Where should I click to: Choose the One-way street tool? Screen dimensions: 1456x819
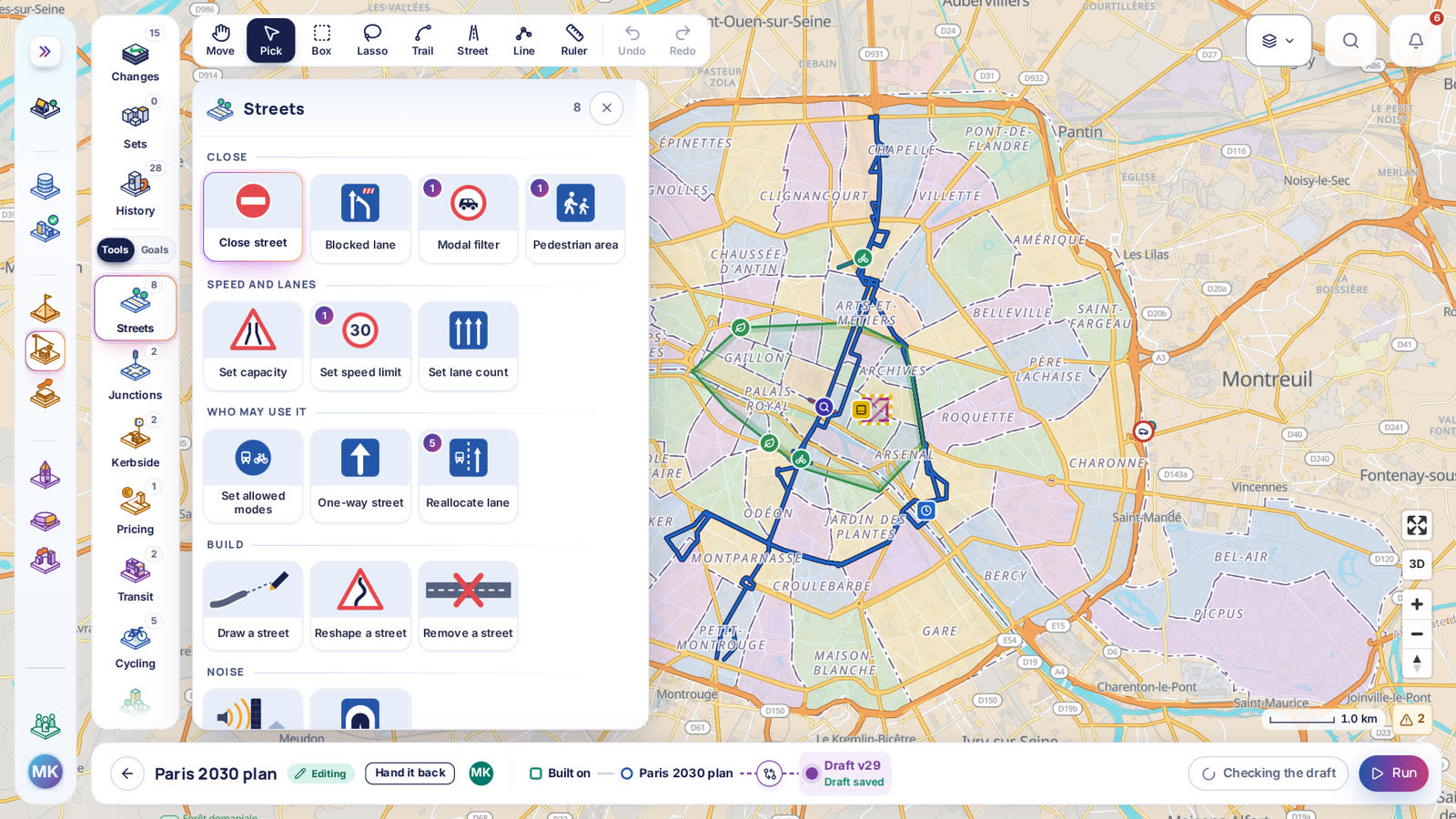(x=360, y=476)
